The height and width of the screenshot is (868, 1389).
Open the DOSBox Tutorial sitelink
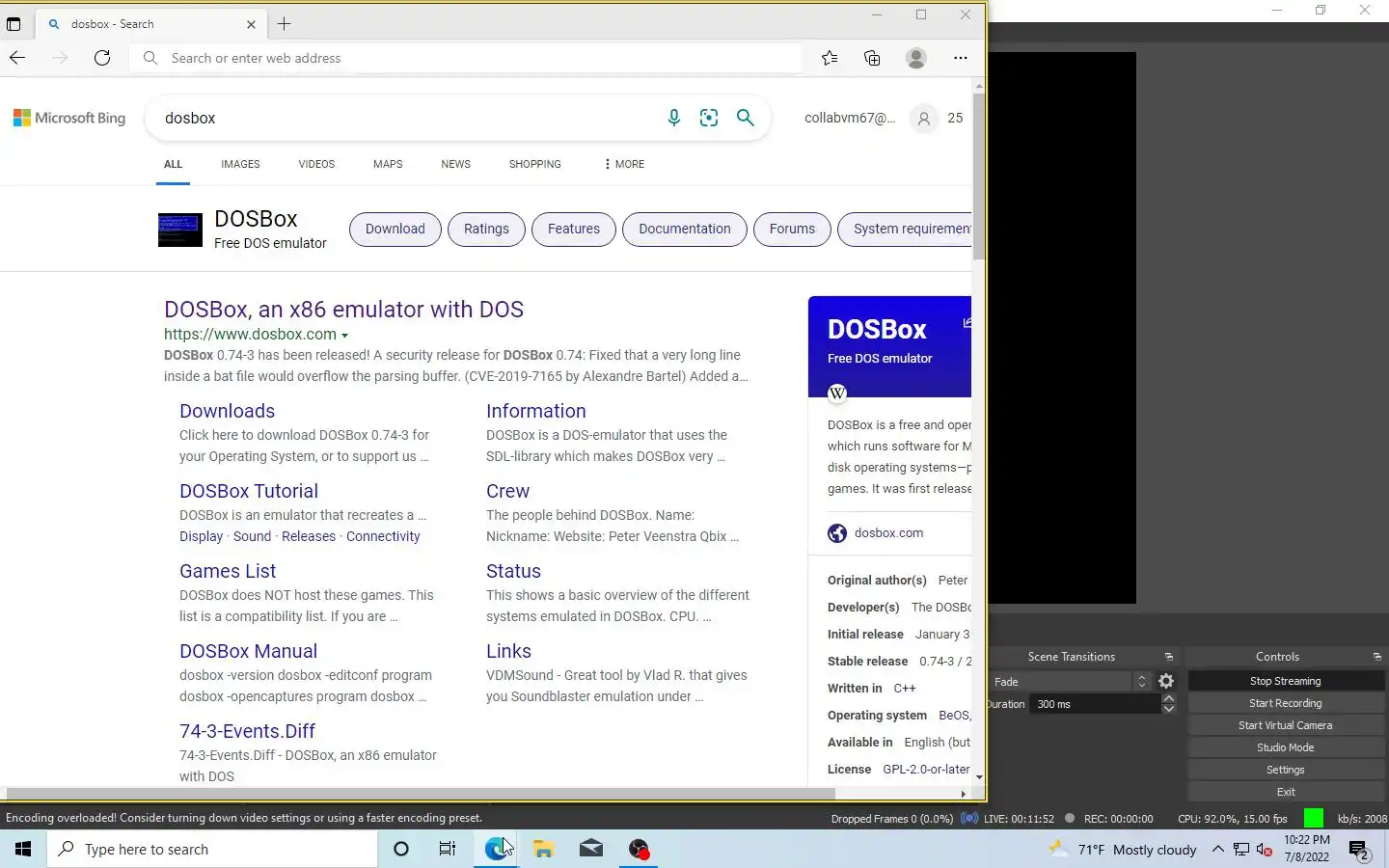tap(249, 491)
